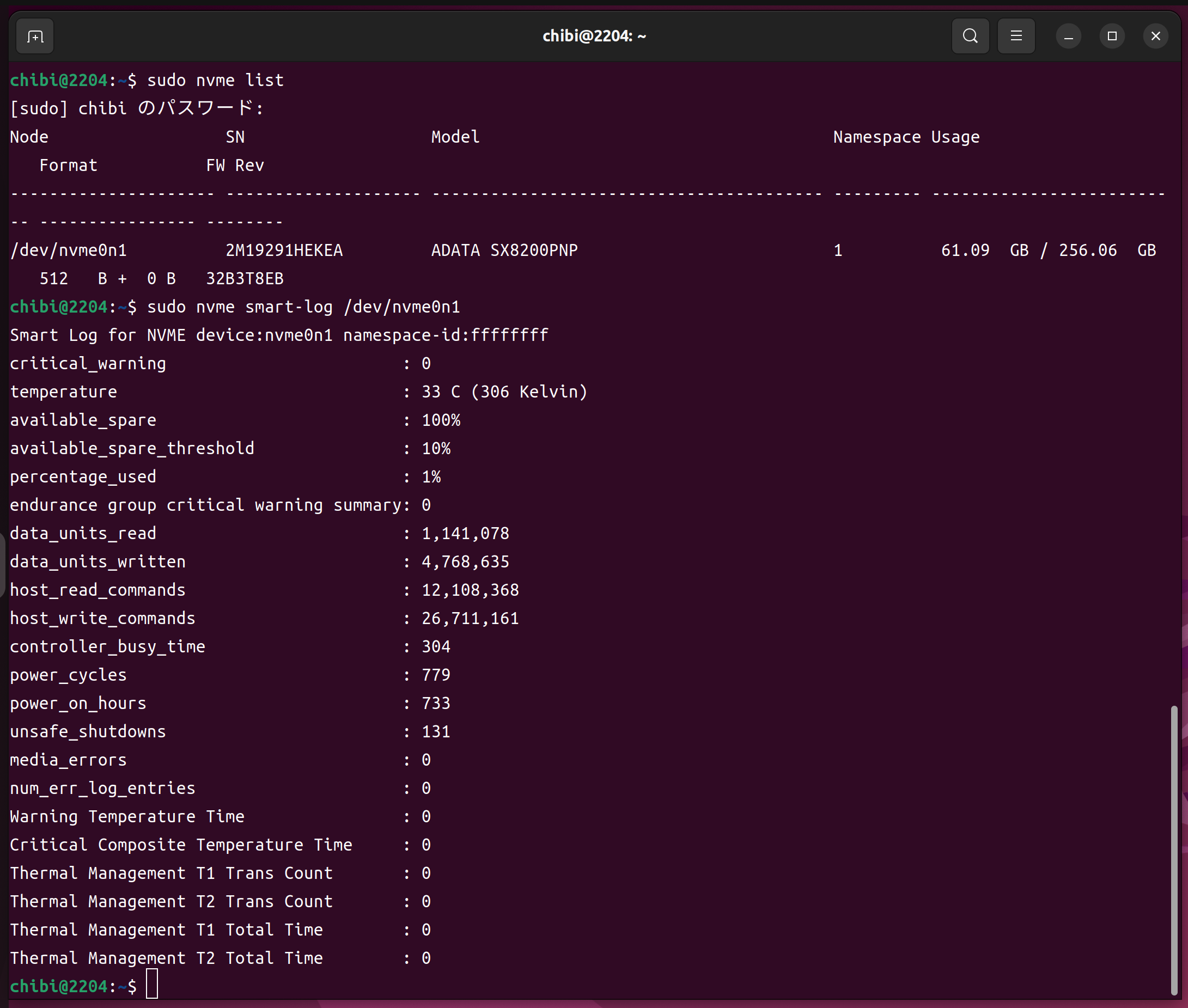This screenshot has height=1008, width=1188.
Task: Click the unsafe_shutdowns value 131
Action: tap(435, 732)
